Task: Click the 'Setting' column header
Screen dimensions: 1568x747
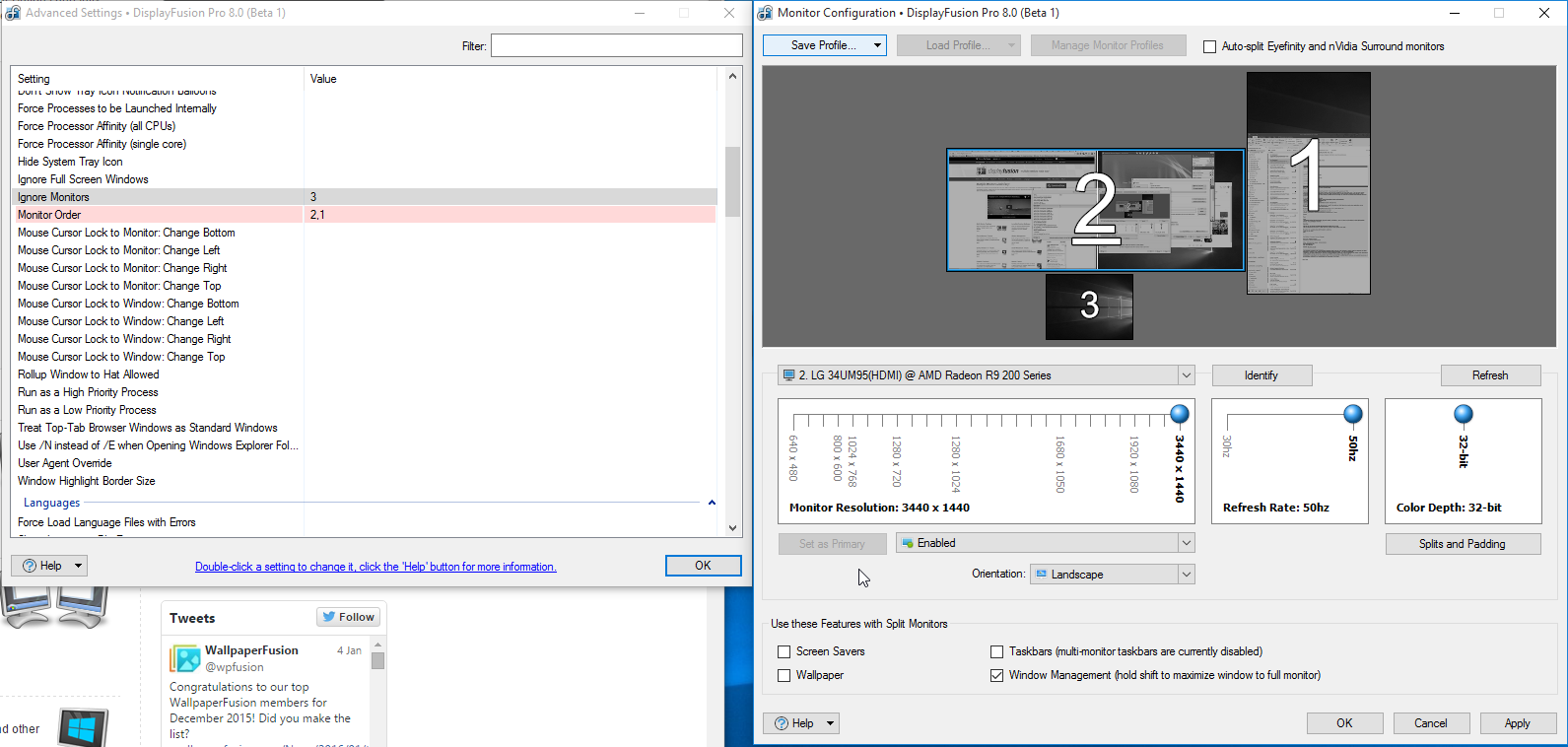Action: [x=158, y=79]
